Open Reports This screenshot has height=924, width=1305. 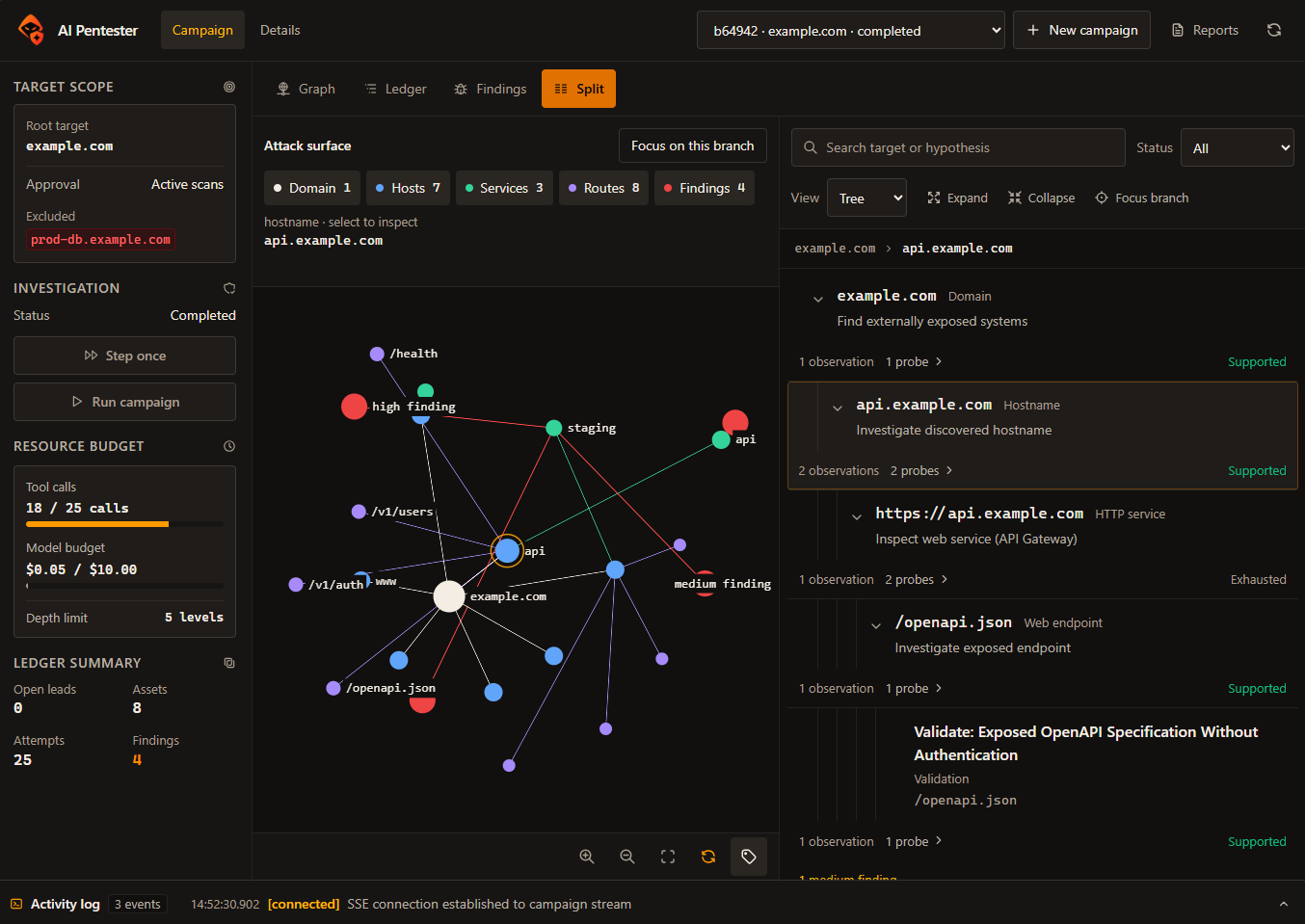(x=1205, y=30)
